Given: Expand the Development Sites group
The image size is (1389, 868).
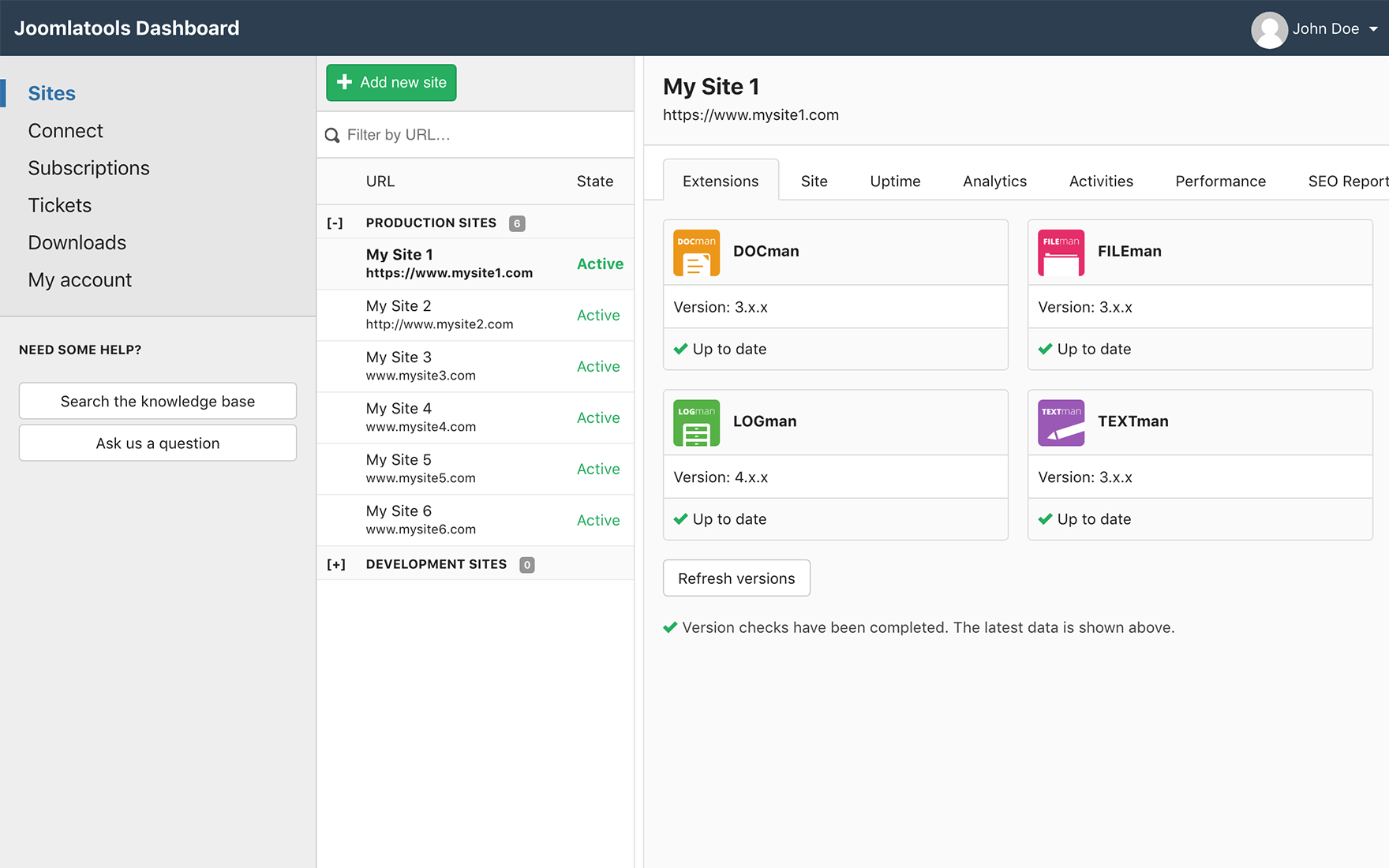Looking at the screenshot, I should click(336, 564).
